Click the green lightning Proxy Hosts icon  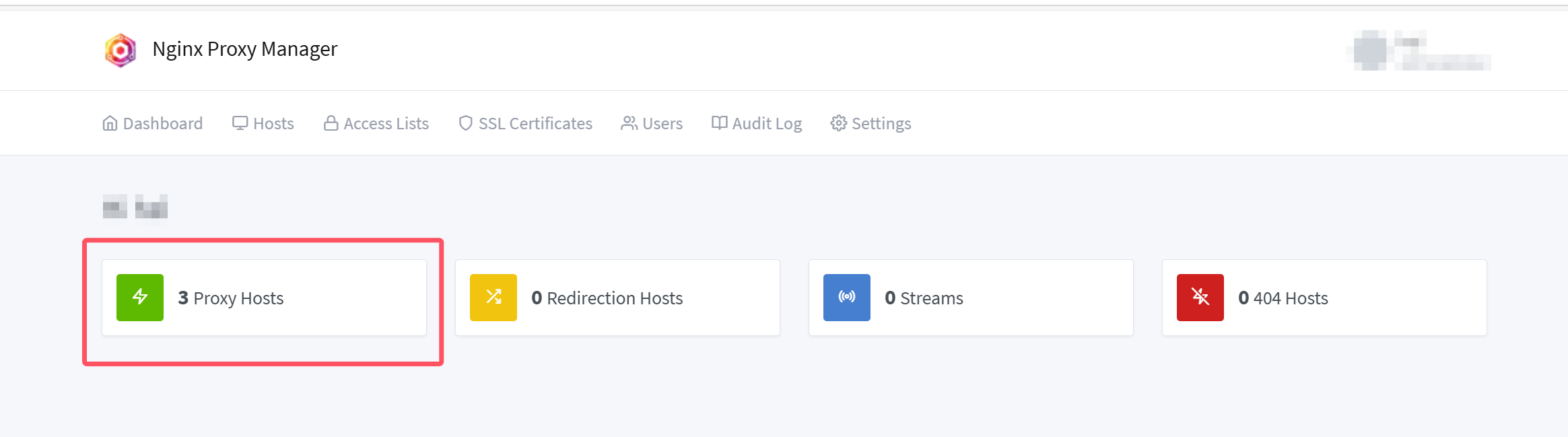tap(140, 298)
